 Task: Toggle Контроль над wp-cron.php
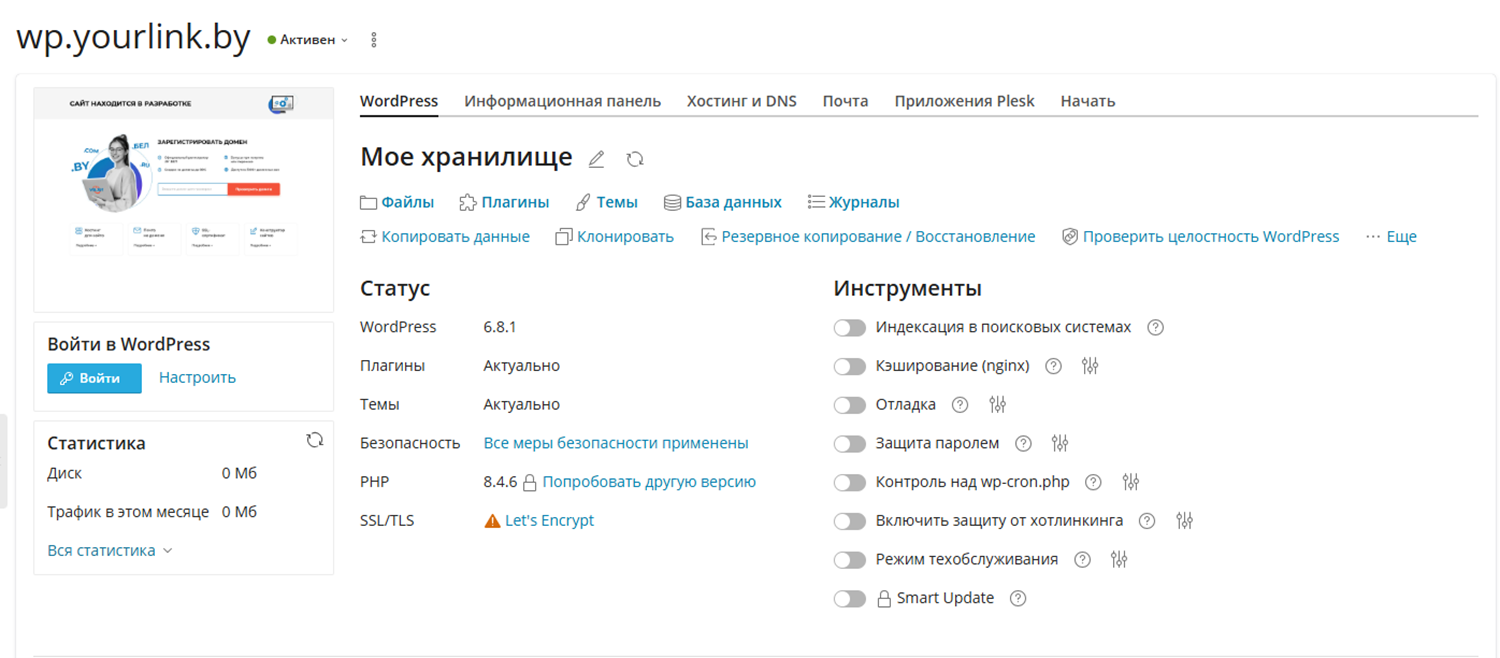[x=850, y=483]
